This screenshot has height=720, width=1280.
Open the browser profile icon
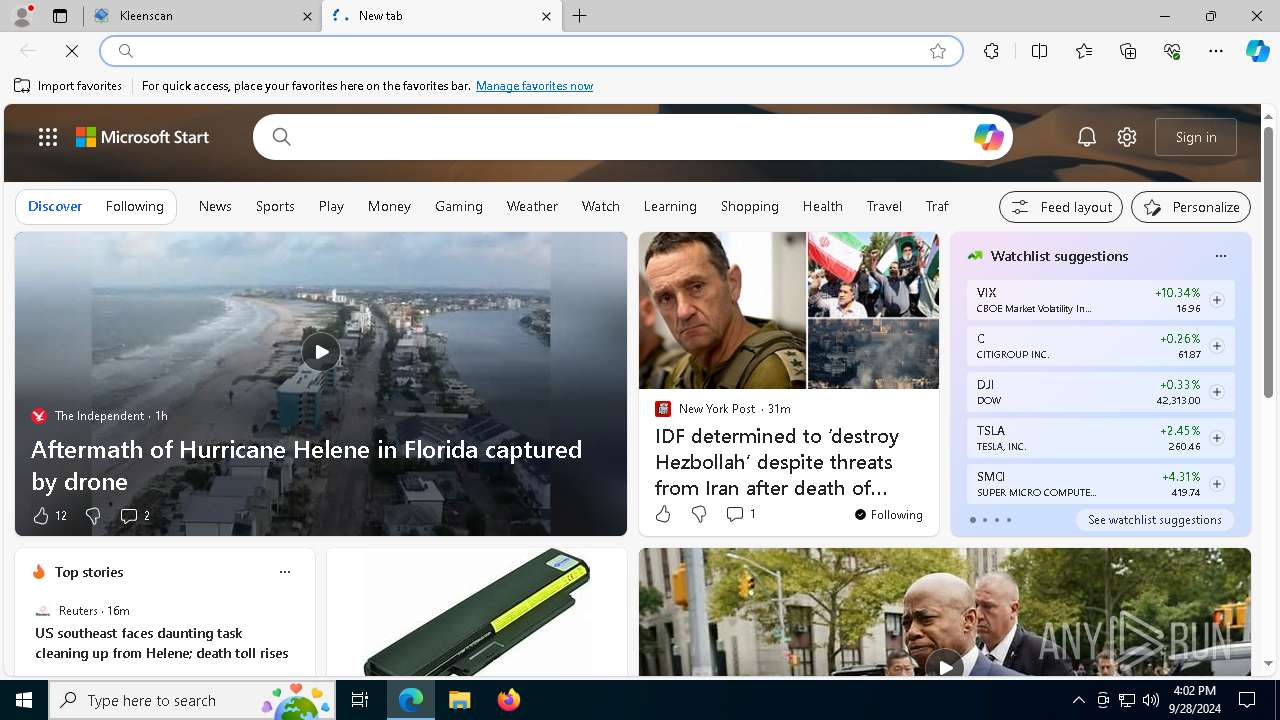click(21, 16)
